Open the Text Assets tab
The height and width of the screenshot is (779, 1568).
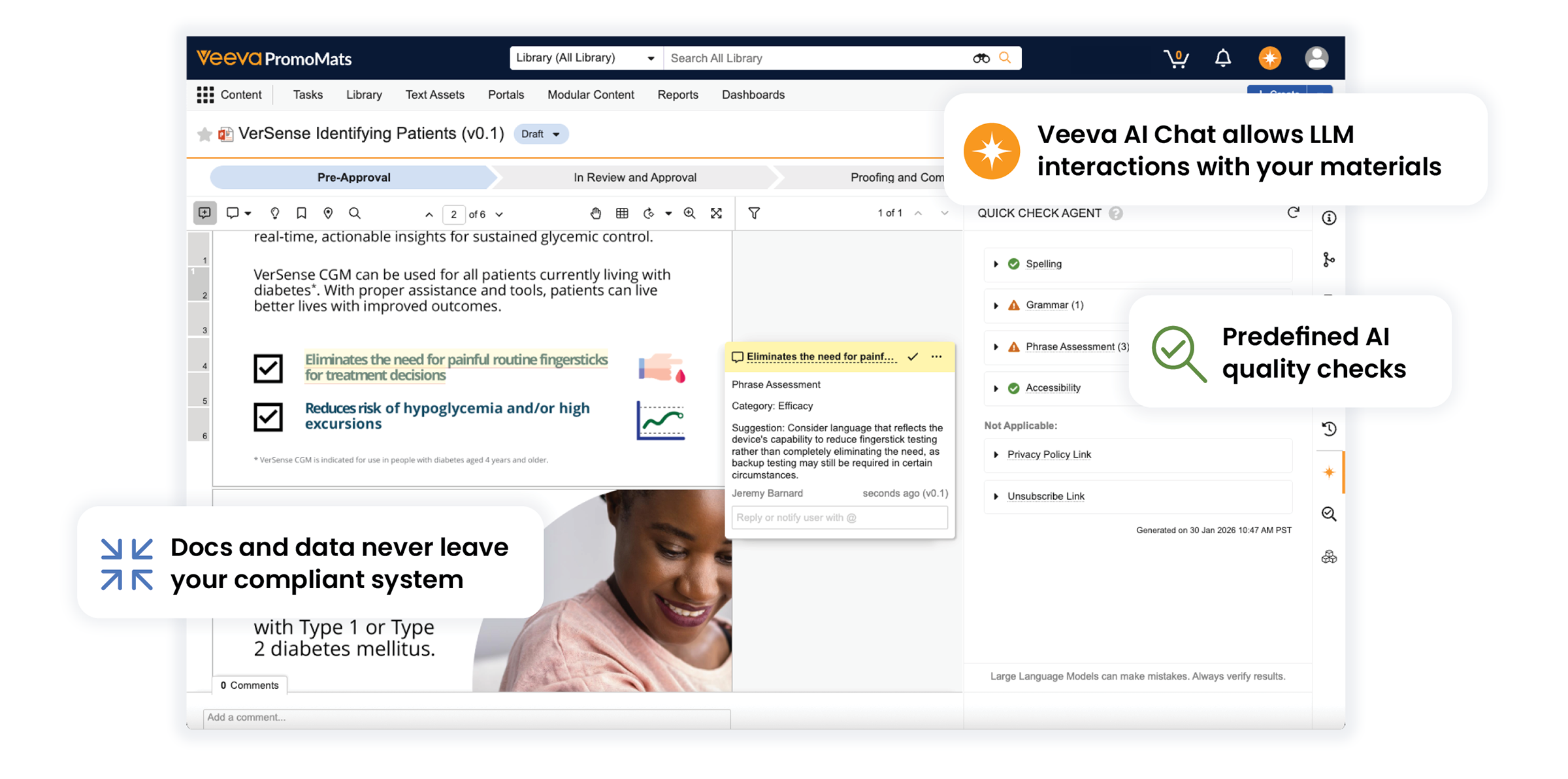coord(434,95)
